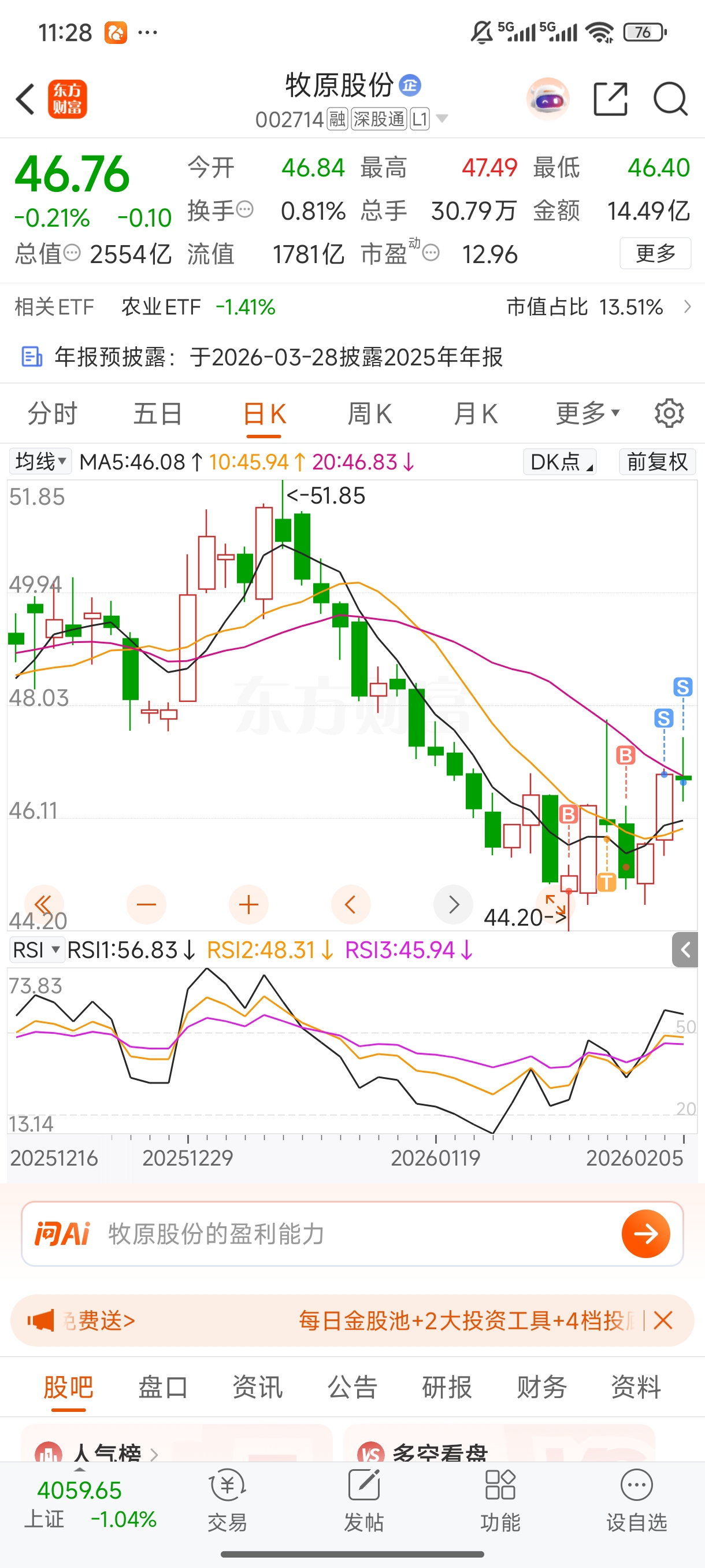Image resolution: width=705 pixels, height=1568 pixels.
Task: Tap the annual report document icon
Action: pyautogui.click(x=32, y=357)
